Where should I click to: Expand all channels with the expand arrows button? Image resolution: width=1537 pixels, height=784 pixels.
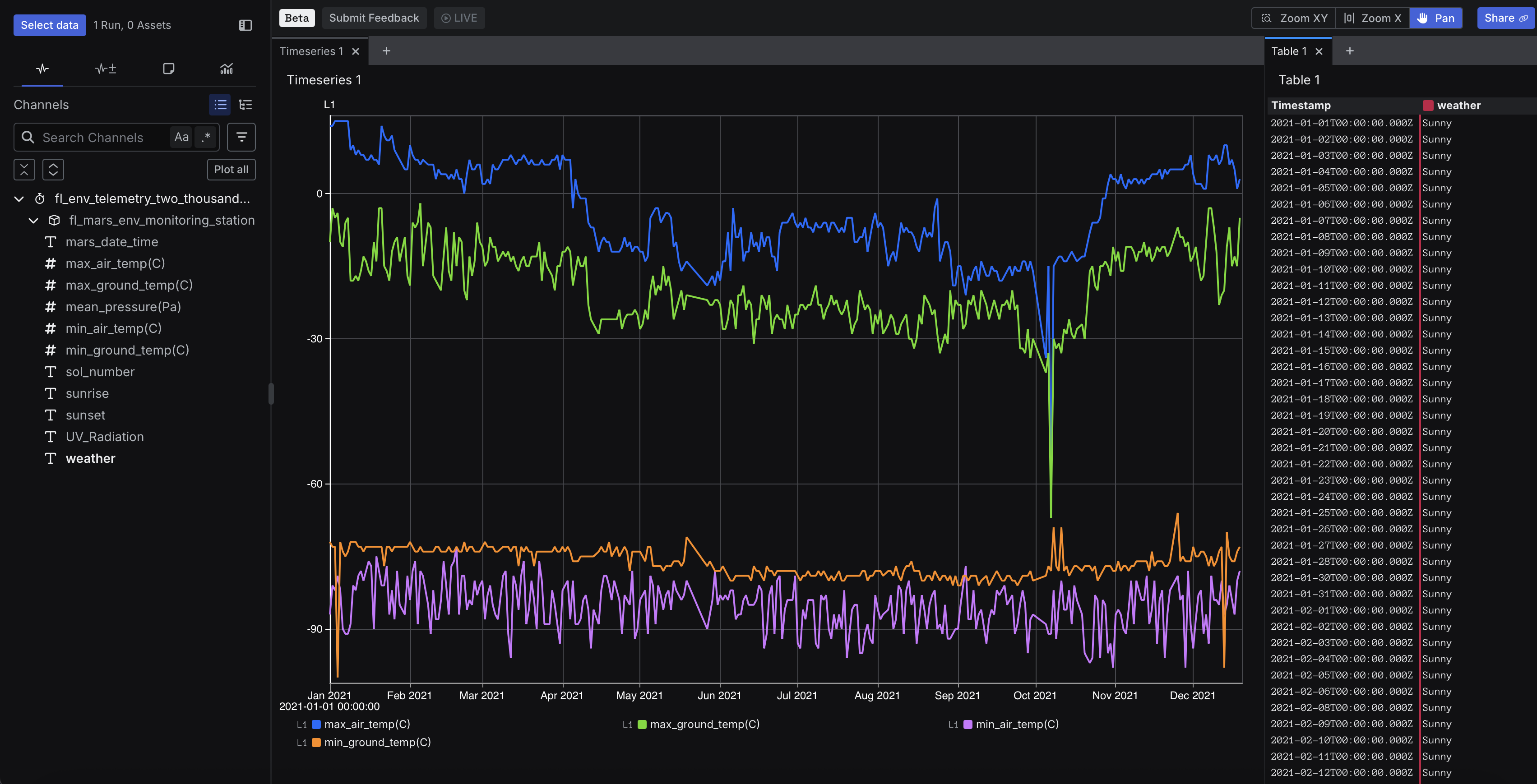(x=53, y=170)
